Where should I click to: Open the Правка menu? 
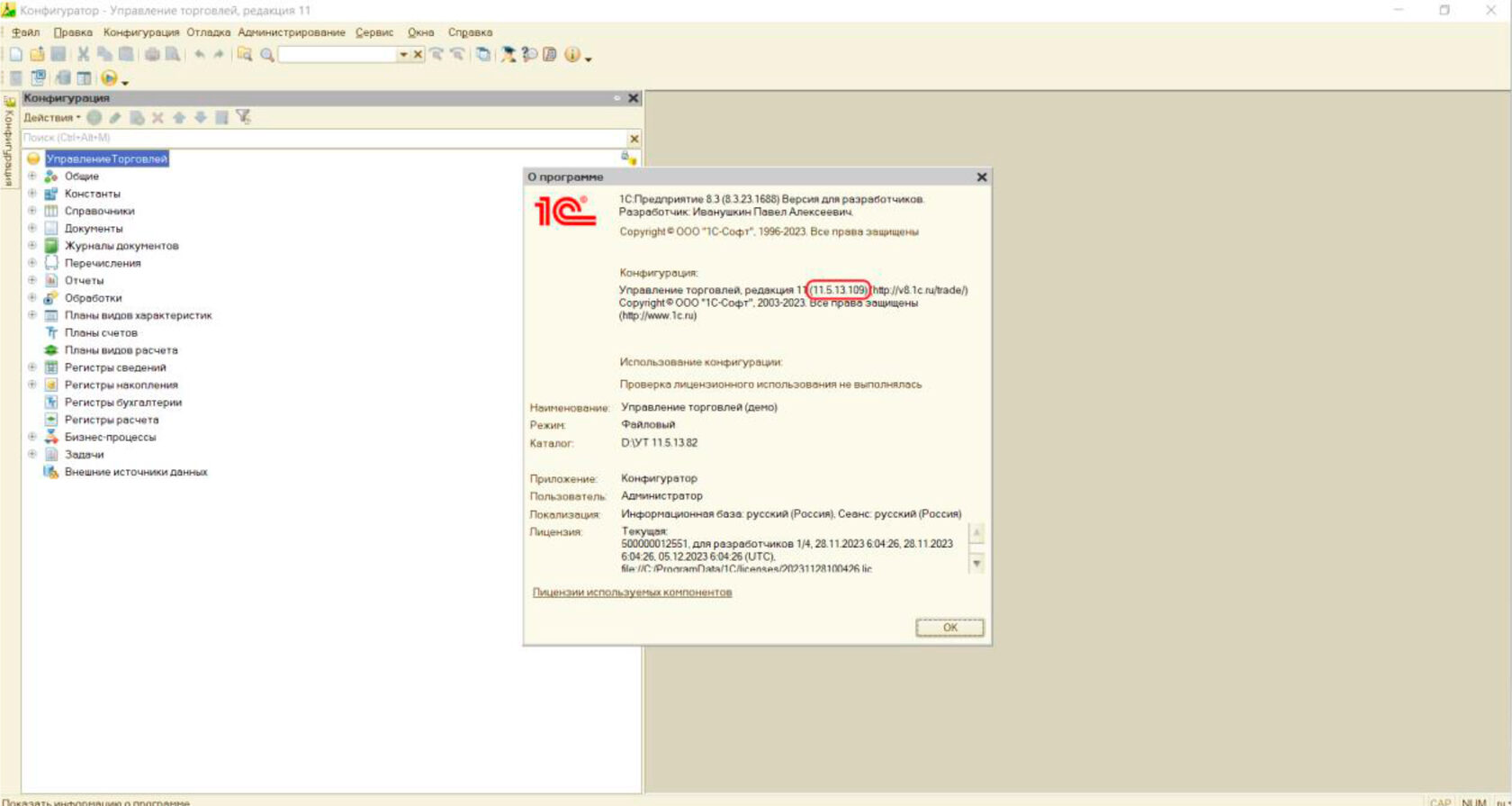tap(73, 32)
